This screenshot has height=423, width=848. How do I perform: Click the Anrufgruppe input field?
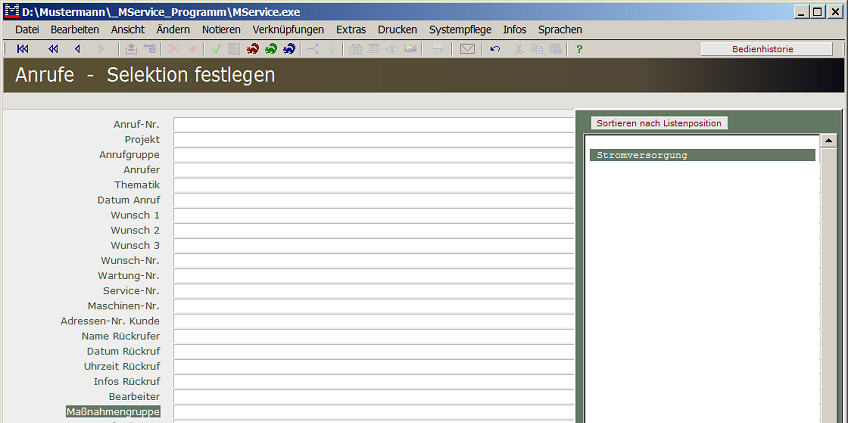[x=374, y=155]
